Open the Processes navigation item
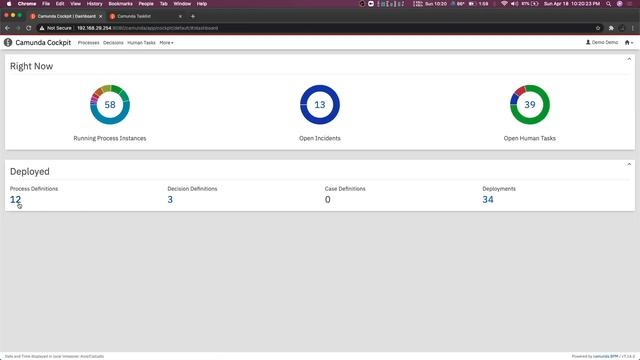 click(x=89, y=42)
